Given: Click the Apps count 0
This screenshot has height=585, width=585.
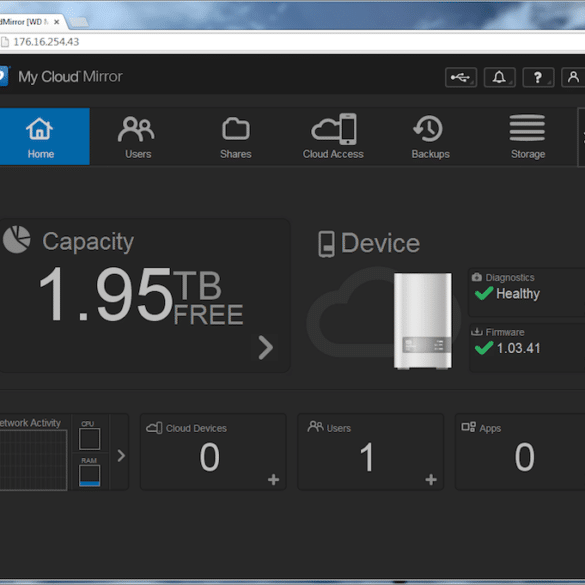Looking at the screenshot, I should pos(524,457).
